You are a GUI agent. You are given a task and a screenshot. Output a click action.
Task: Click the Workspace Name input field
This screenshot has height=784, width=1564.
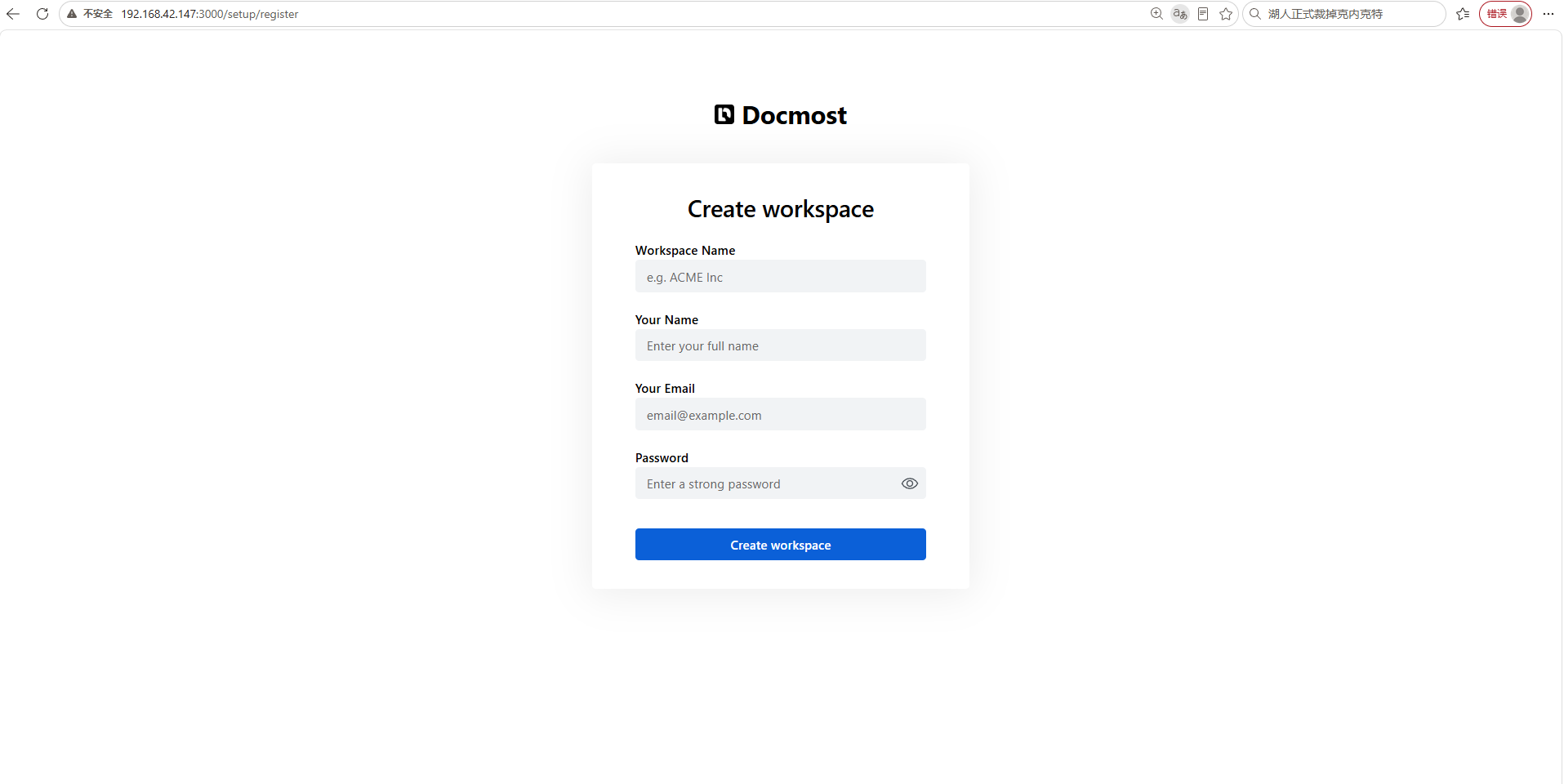point(781,276)
